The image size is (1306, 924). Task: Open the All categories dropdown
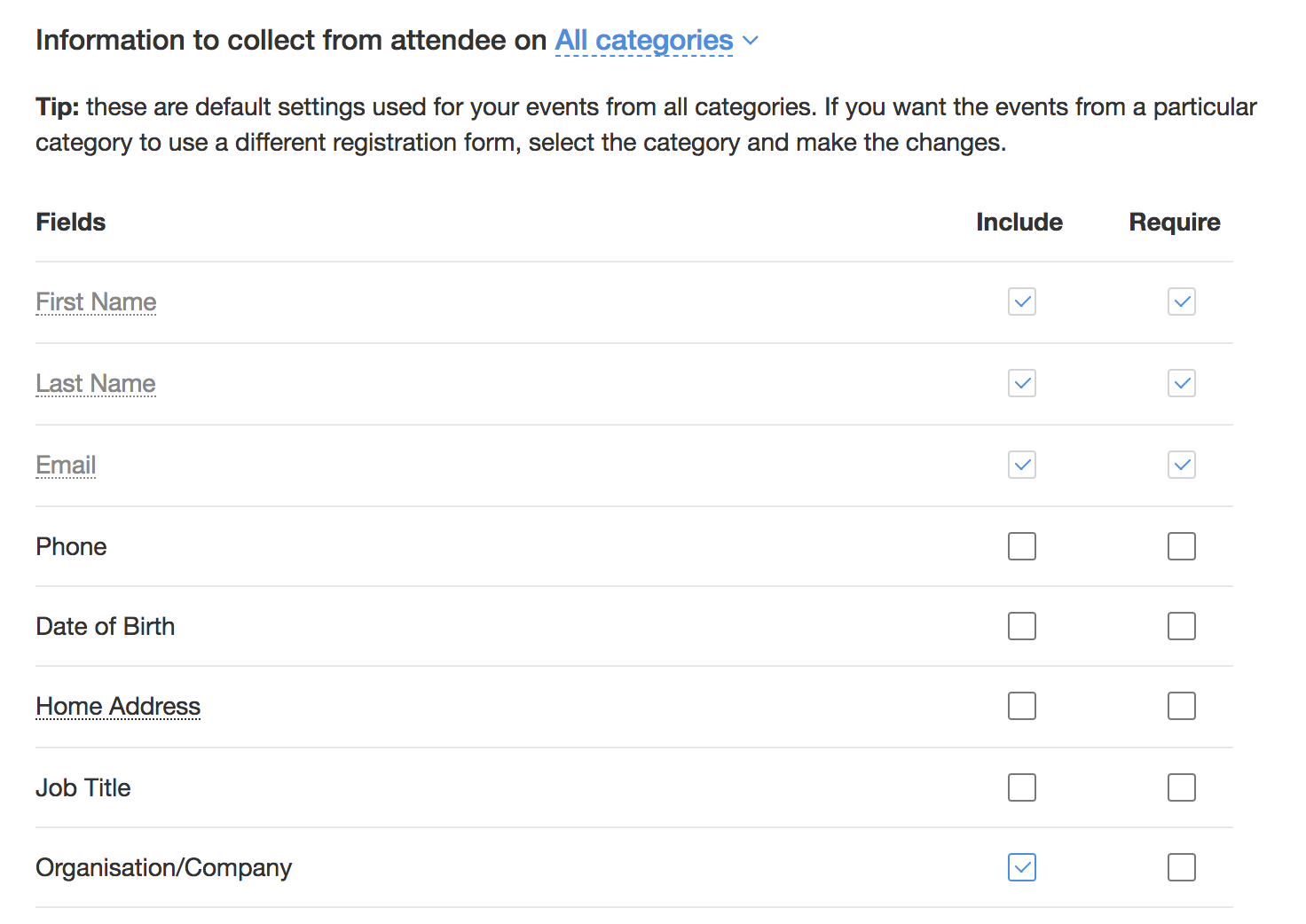[x=644, y=41]
